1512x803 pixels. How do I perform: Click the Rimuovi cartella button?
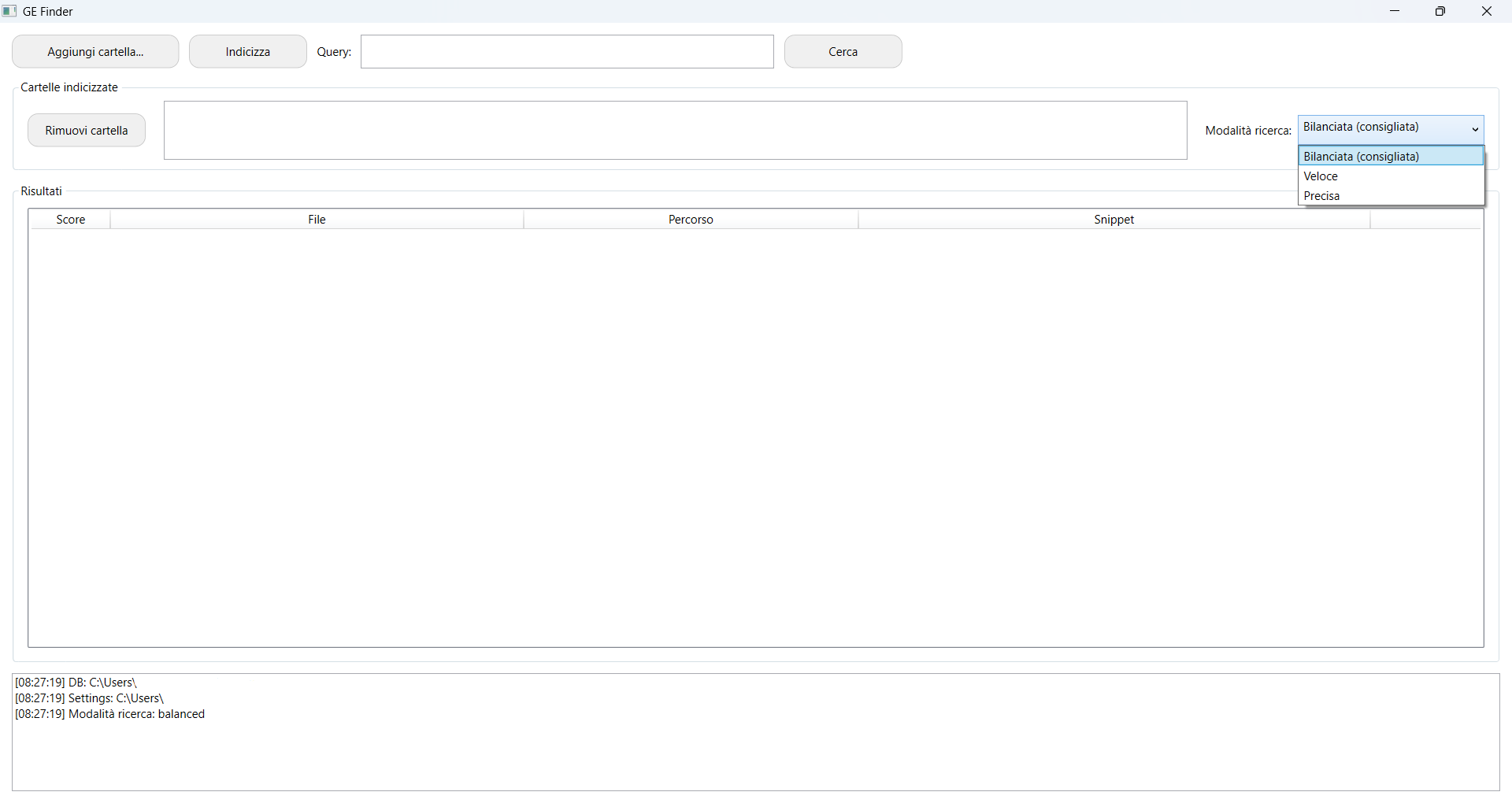coord(87,131)
